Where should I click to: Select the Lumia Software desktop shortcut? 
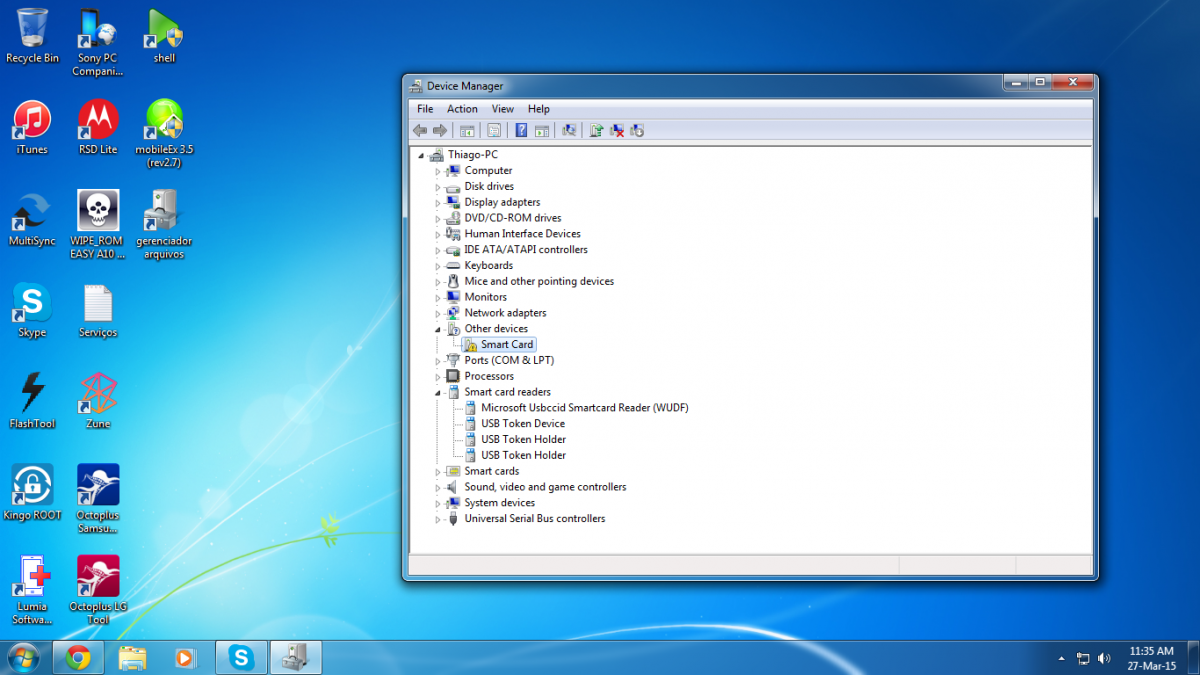(x=32, y=590)
